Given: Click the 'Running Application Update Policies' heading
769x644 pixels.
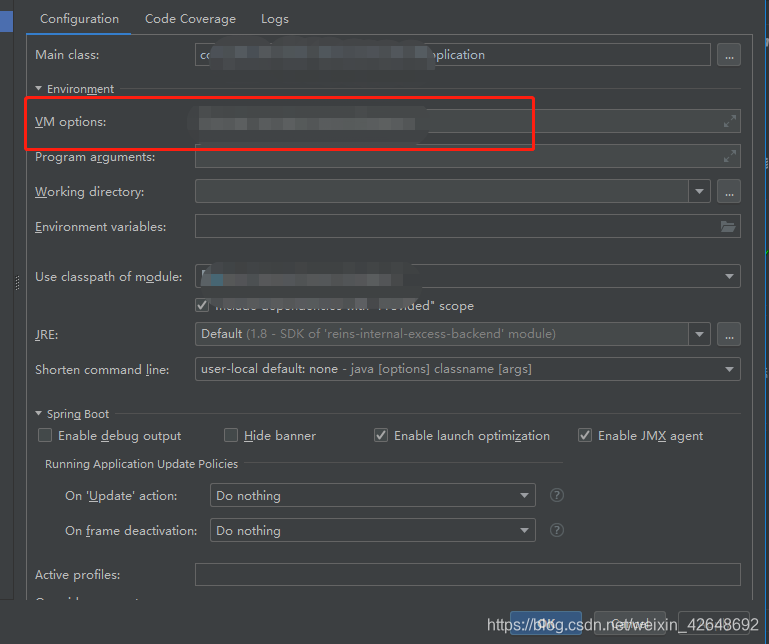Looking at the screenshot, I should click(141, 464).
